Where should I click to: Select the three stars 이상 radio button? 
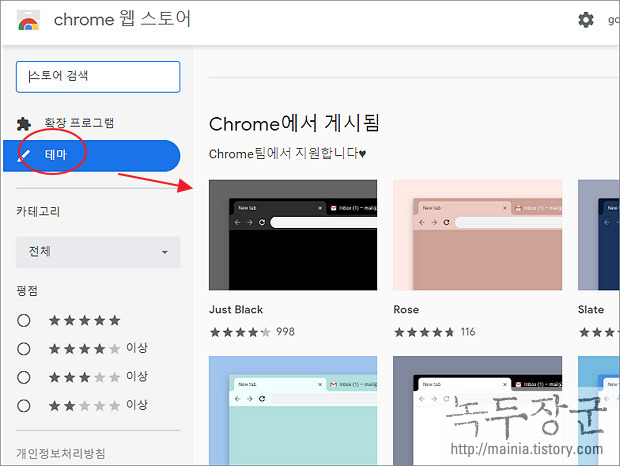point(24,377)
